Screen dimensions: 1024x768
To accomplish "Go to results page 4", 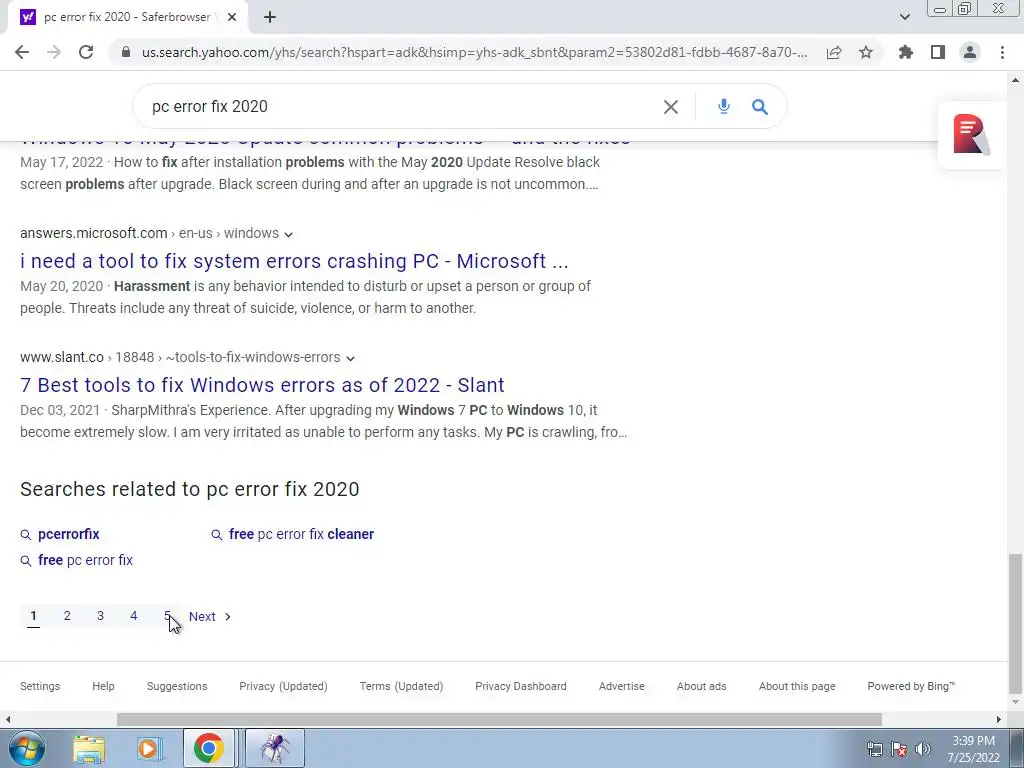I will tap(133, 616).
